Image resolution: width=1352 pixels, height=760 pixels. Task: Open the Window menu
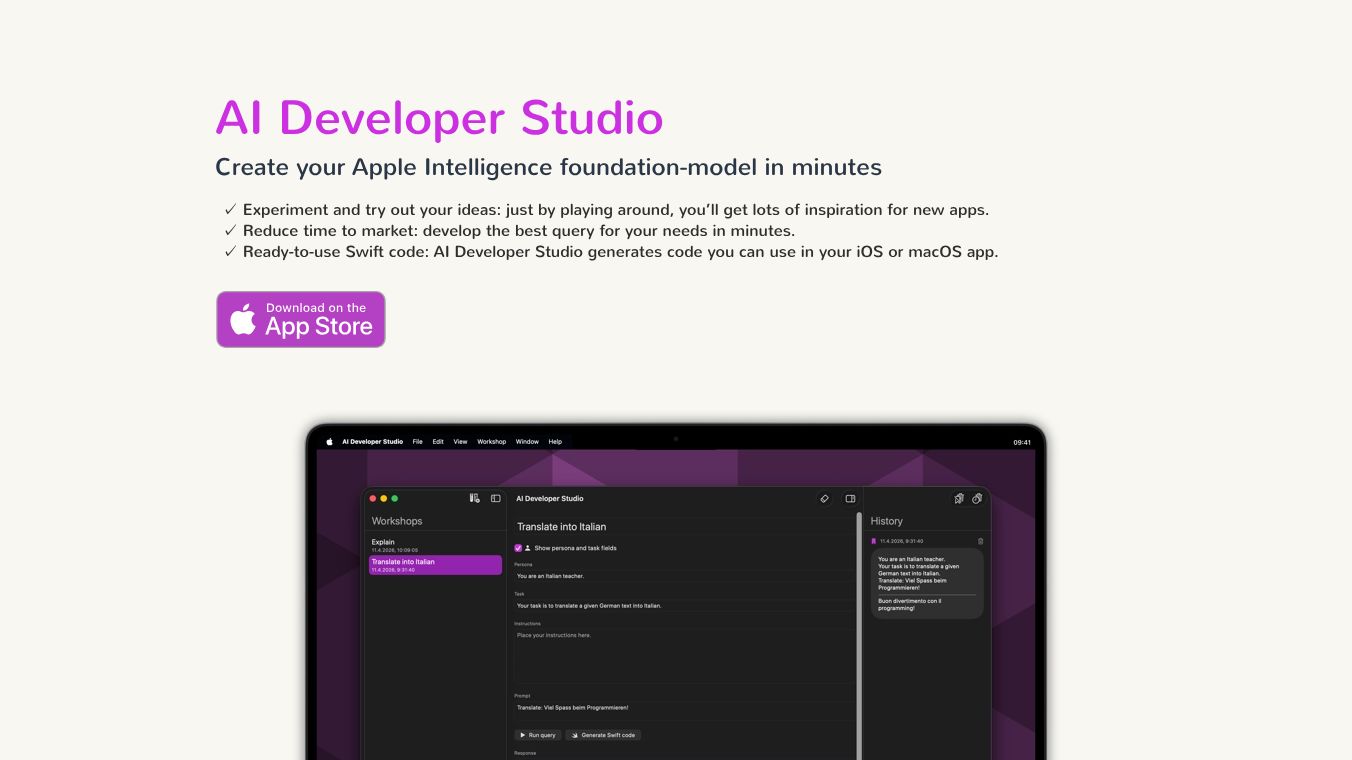(527, 441)
